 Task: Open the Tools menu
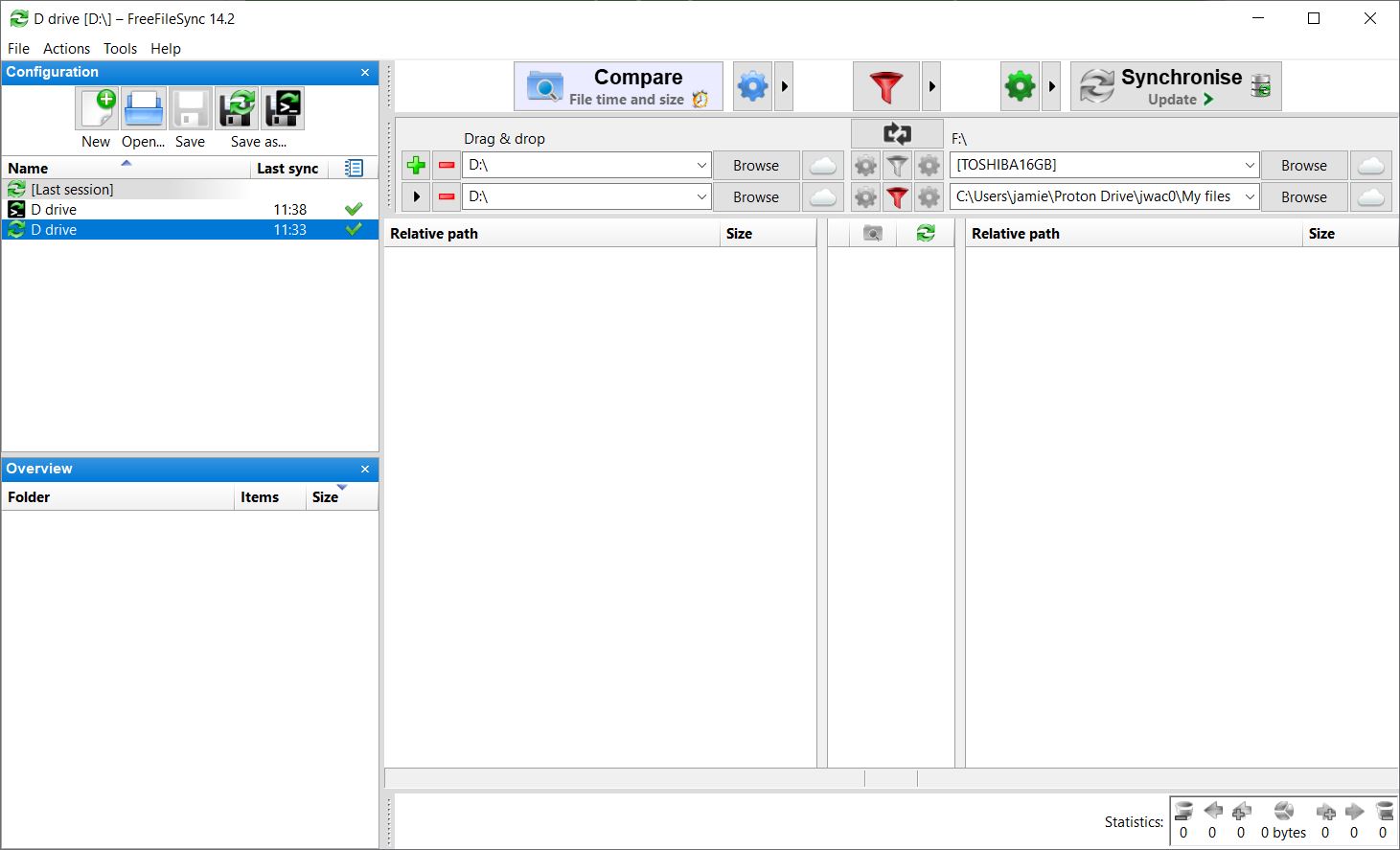pos(120,49)
